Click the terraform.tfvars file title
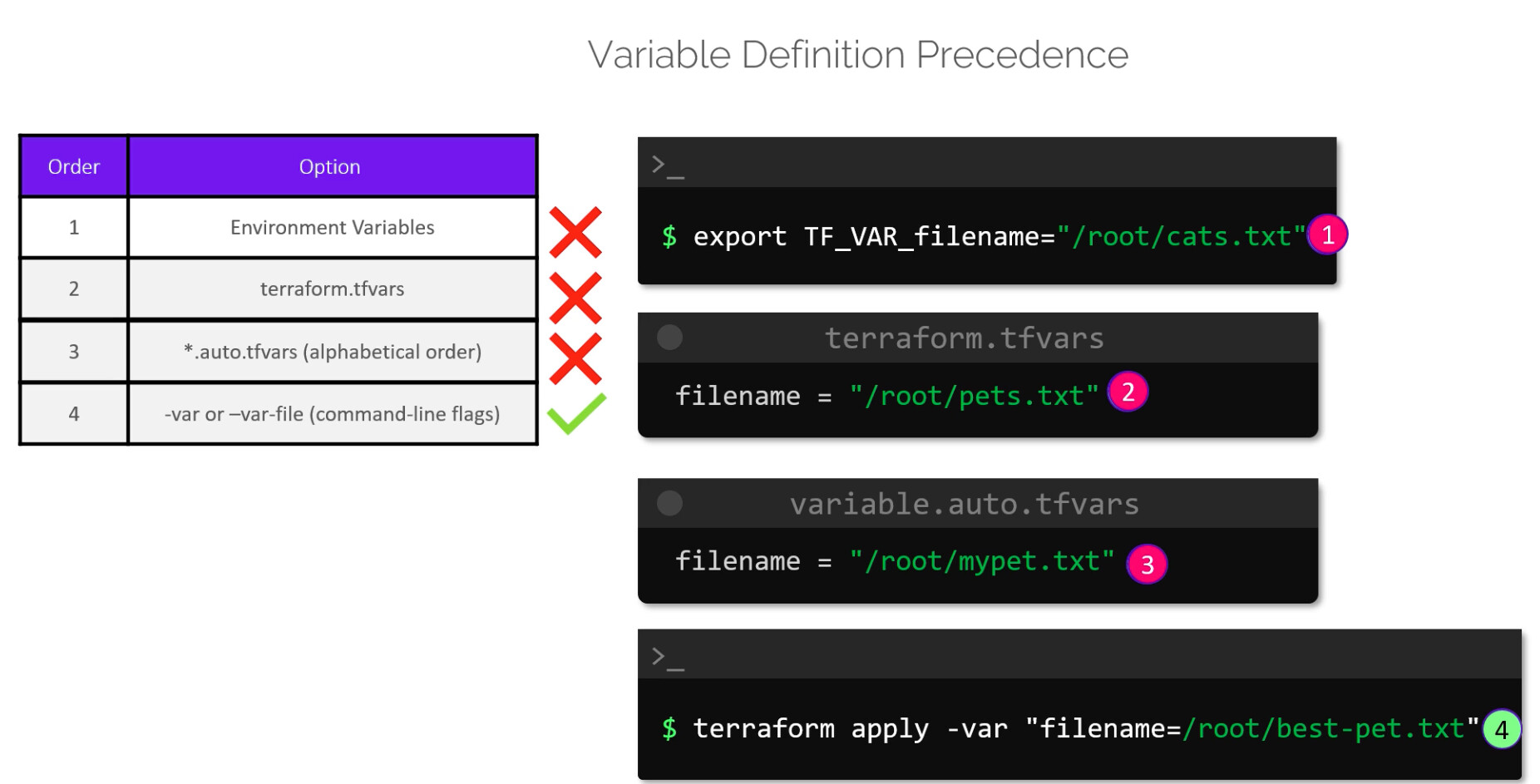This screenshot has width=1540, height=784. pyautogui.click(x=964, y=338)
